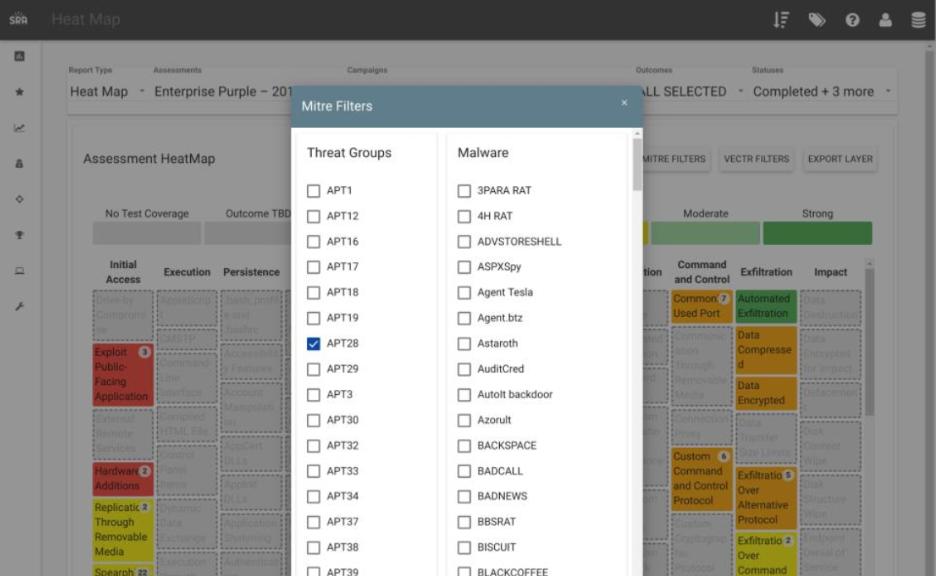Image resolution: width=936 pixels, height=576 pixels.
Task: Open the line graph sidebar icon
Action: pyautogui.click(x=20, y=128)
